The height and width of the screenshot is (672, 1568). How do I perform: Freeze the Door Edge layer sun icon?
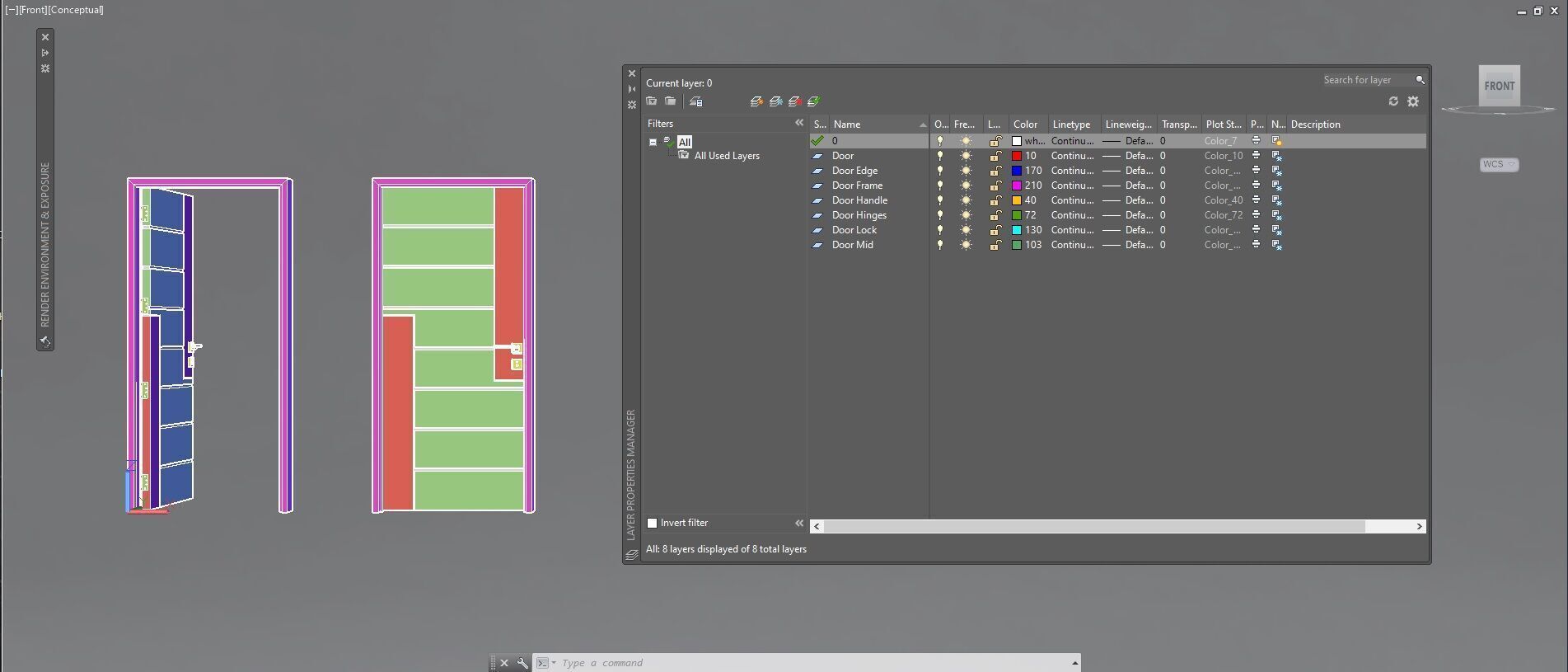pyautogui.click(x=966, y=171)
